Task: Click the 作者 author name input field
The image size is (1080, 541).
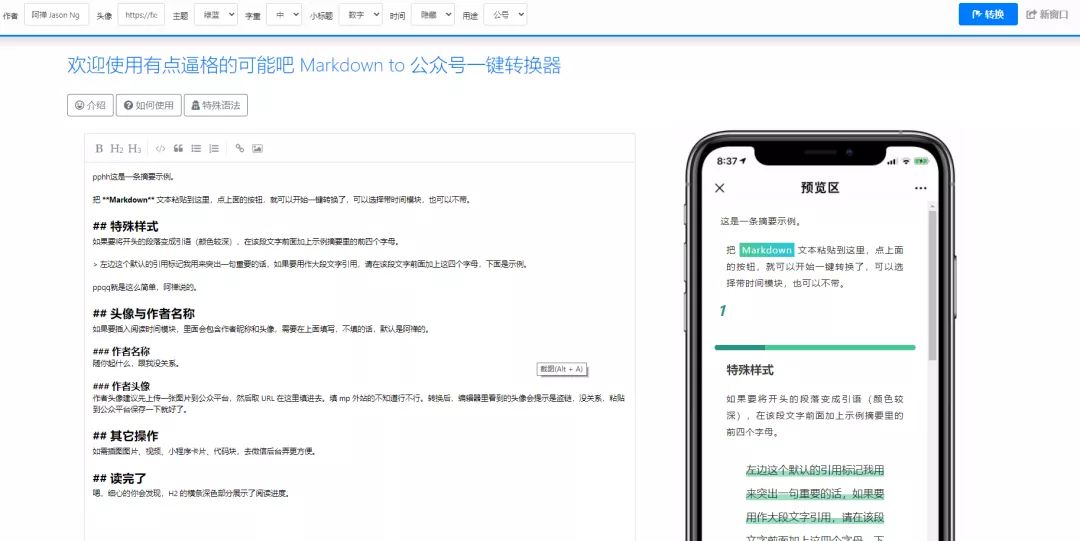Action: click(x=55, y=15)
